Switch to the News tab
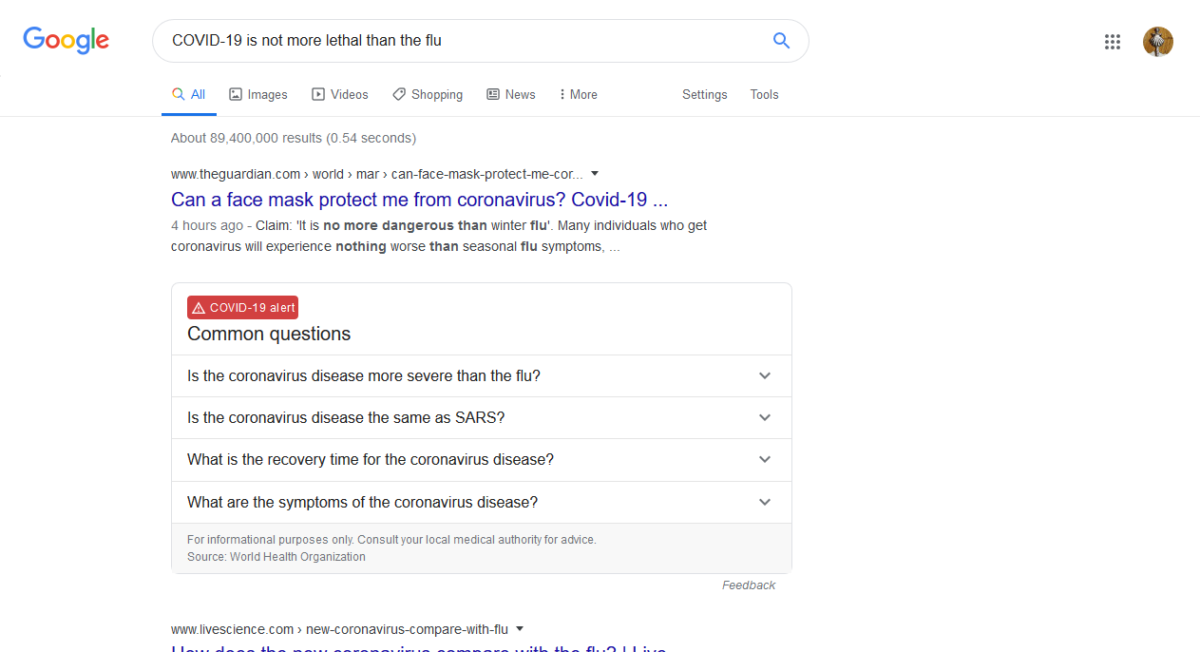This screenshot has width=1200, height=652. click(x=511, y=94)
